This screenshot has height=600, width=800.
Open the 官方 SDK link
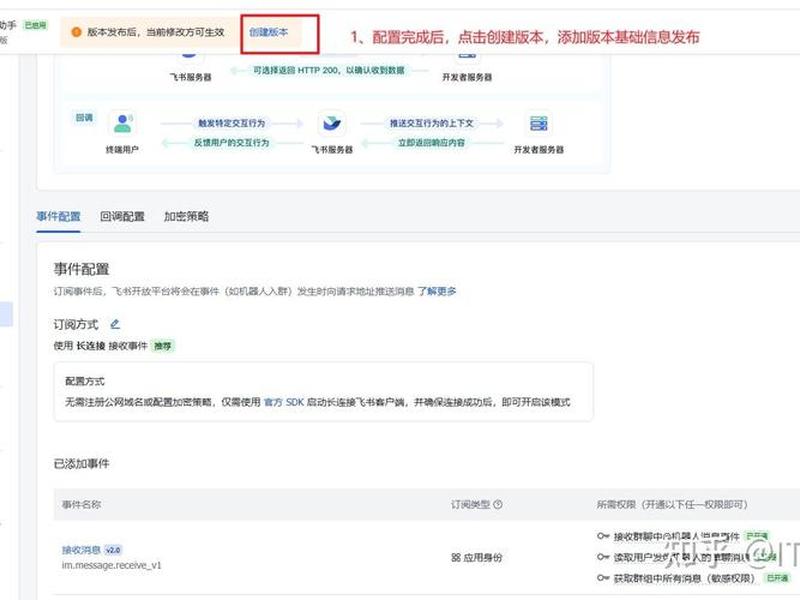tap(284, 402)
